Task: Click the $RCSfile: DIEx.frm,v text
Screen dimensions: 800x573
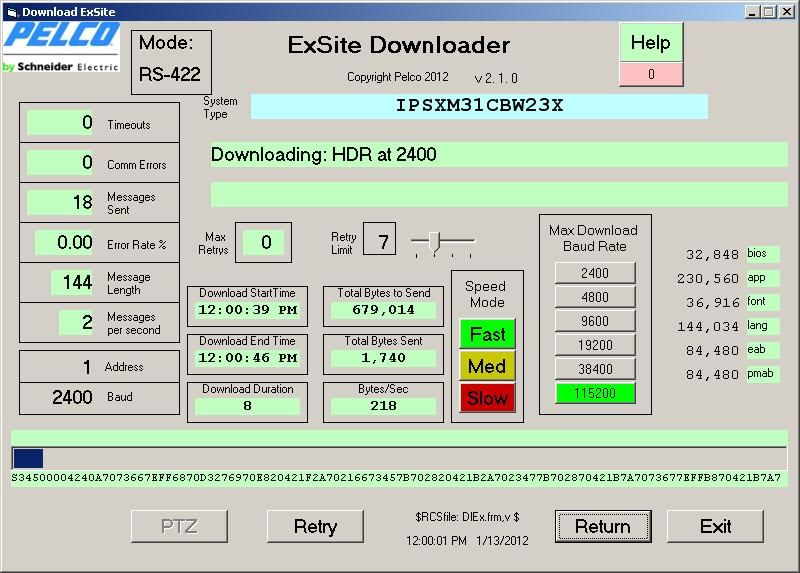Action: point(467,517)
